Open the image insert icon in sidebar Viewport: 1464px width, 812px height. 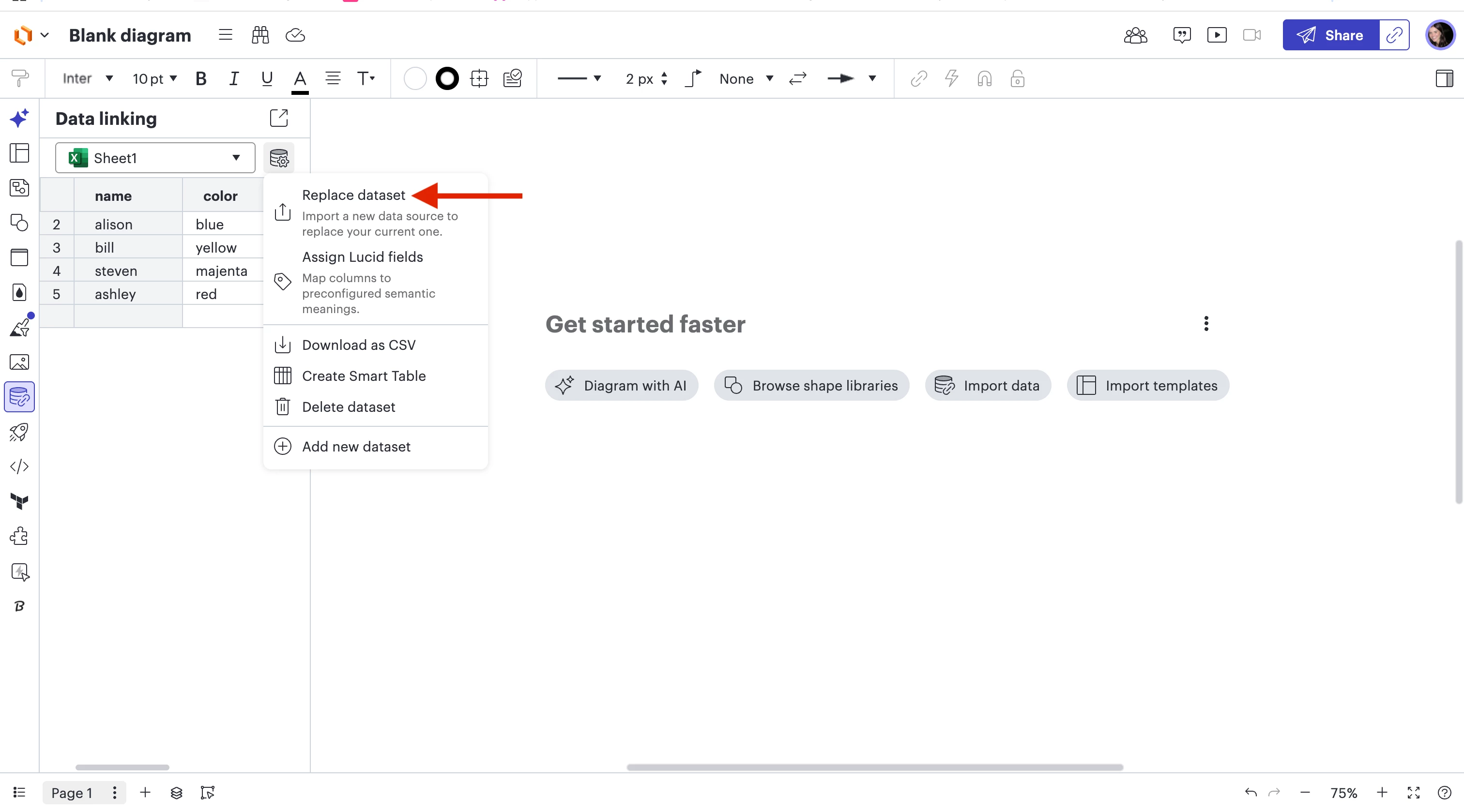tap(19, 362)
